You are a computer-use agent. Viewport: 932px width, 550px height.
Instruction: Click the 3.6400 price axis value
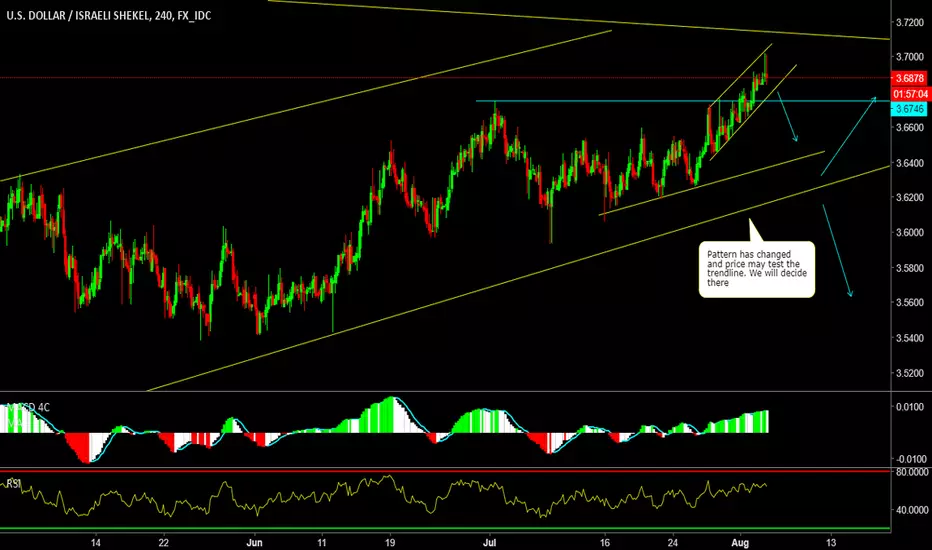[x=909, y=163]
